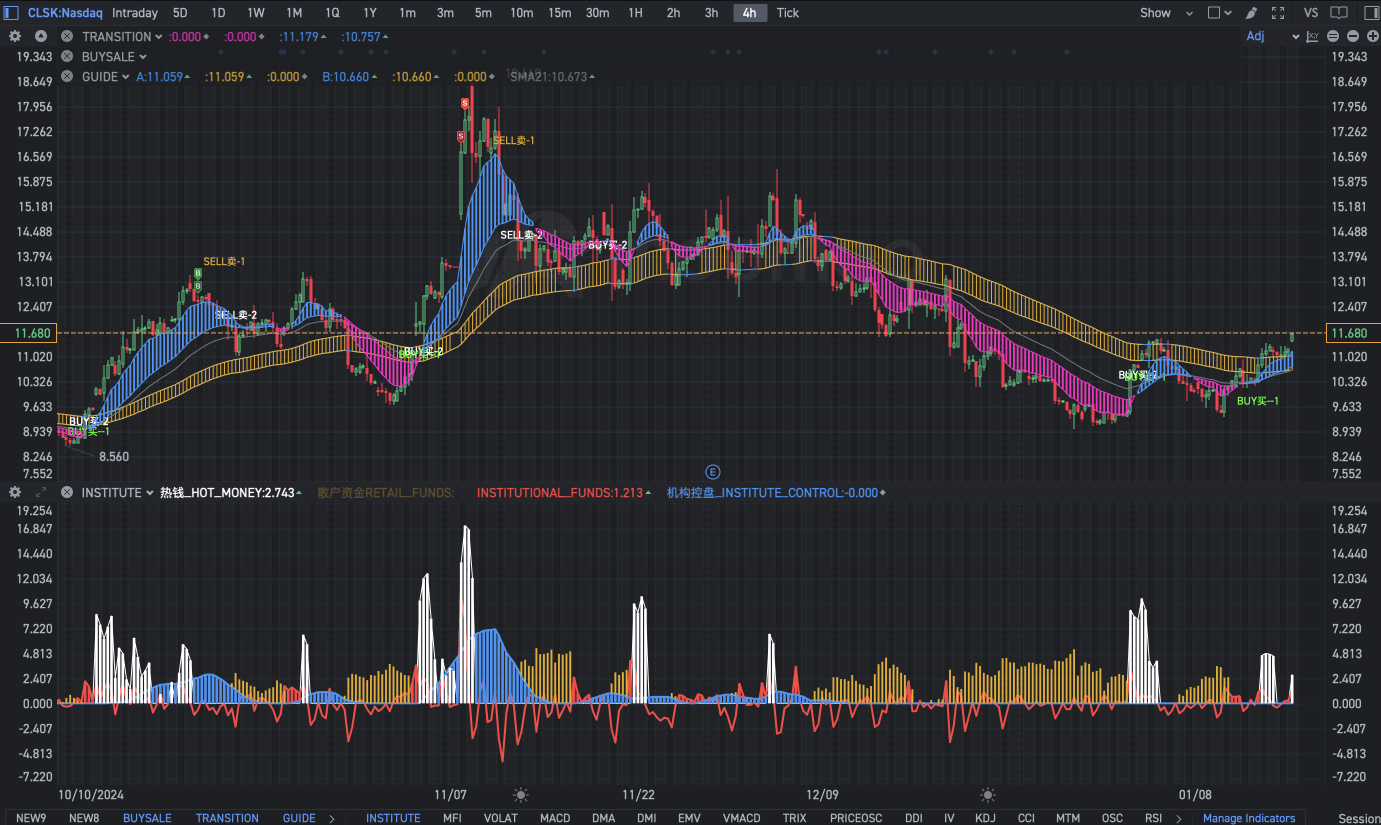Show more main indicators arrow
Image resolution: width=1381 pixels, height=825 pixels.
click(x=331, y=818)
